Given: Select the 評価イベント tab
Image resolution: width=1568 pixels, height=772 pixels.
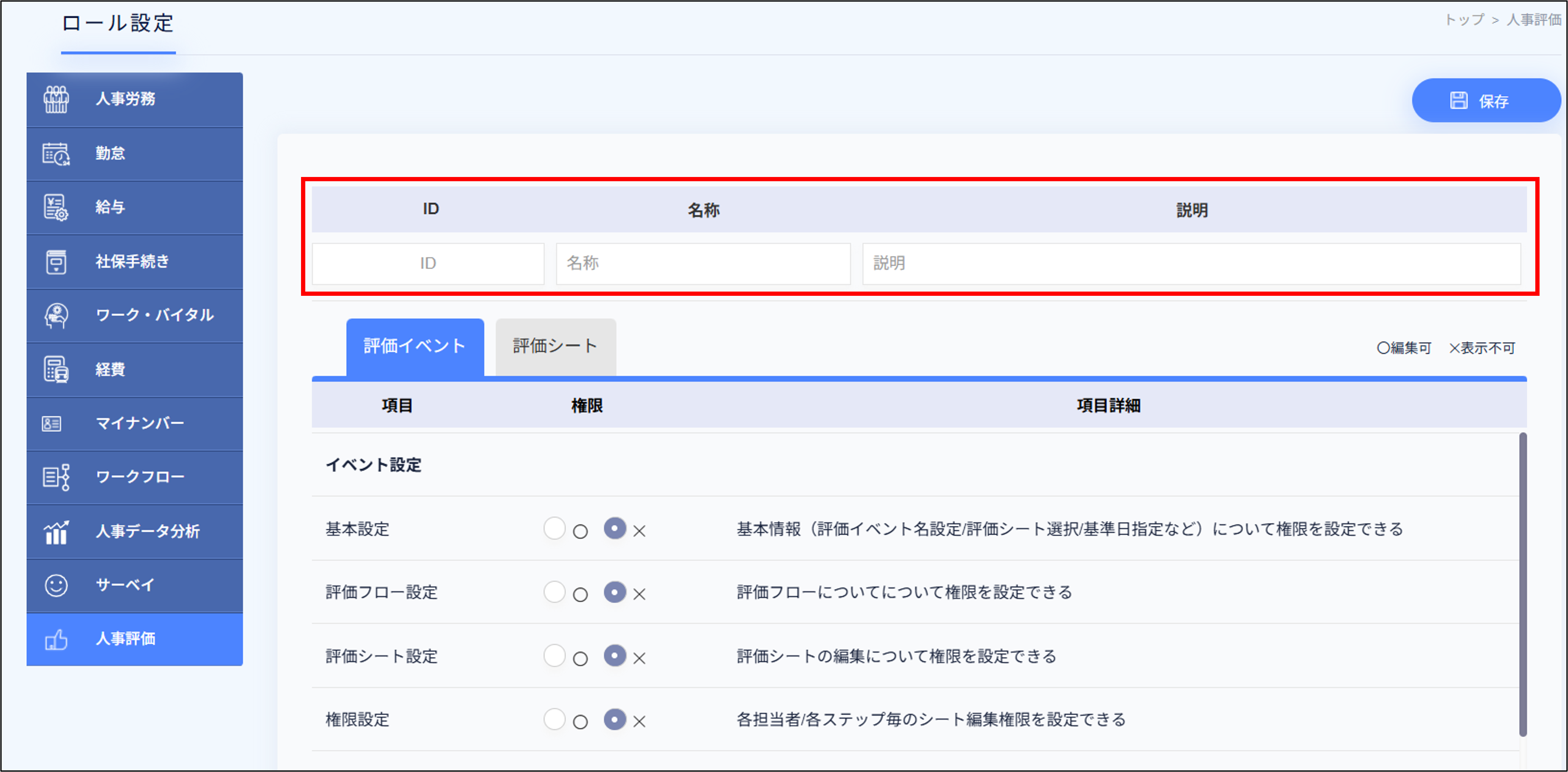Looking at the screenshot, I should 414,346.
